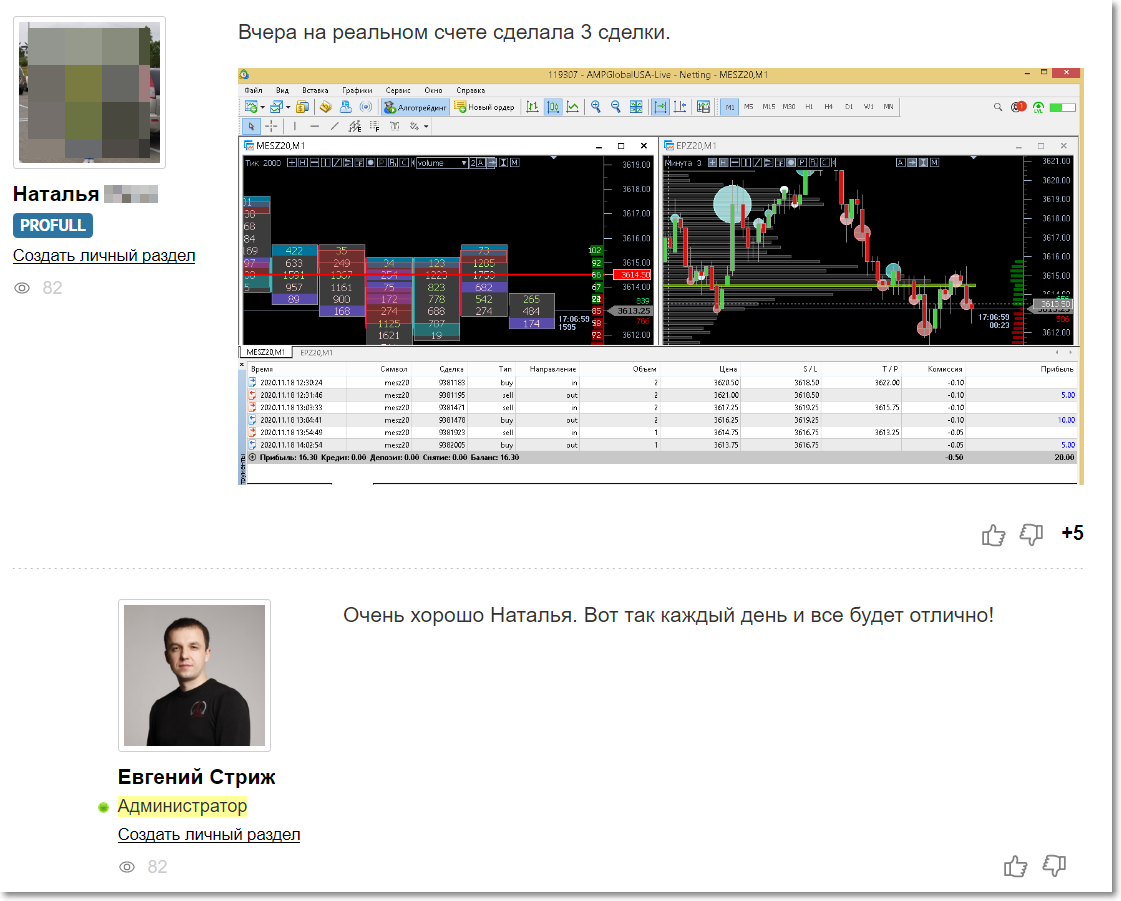Click the New Chart toolbar icon

(251, 107)
